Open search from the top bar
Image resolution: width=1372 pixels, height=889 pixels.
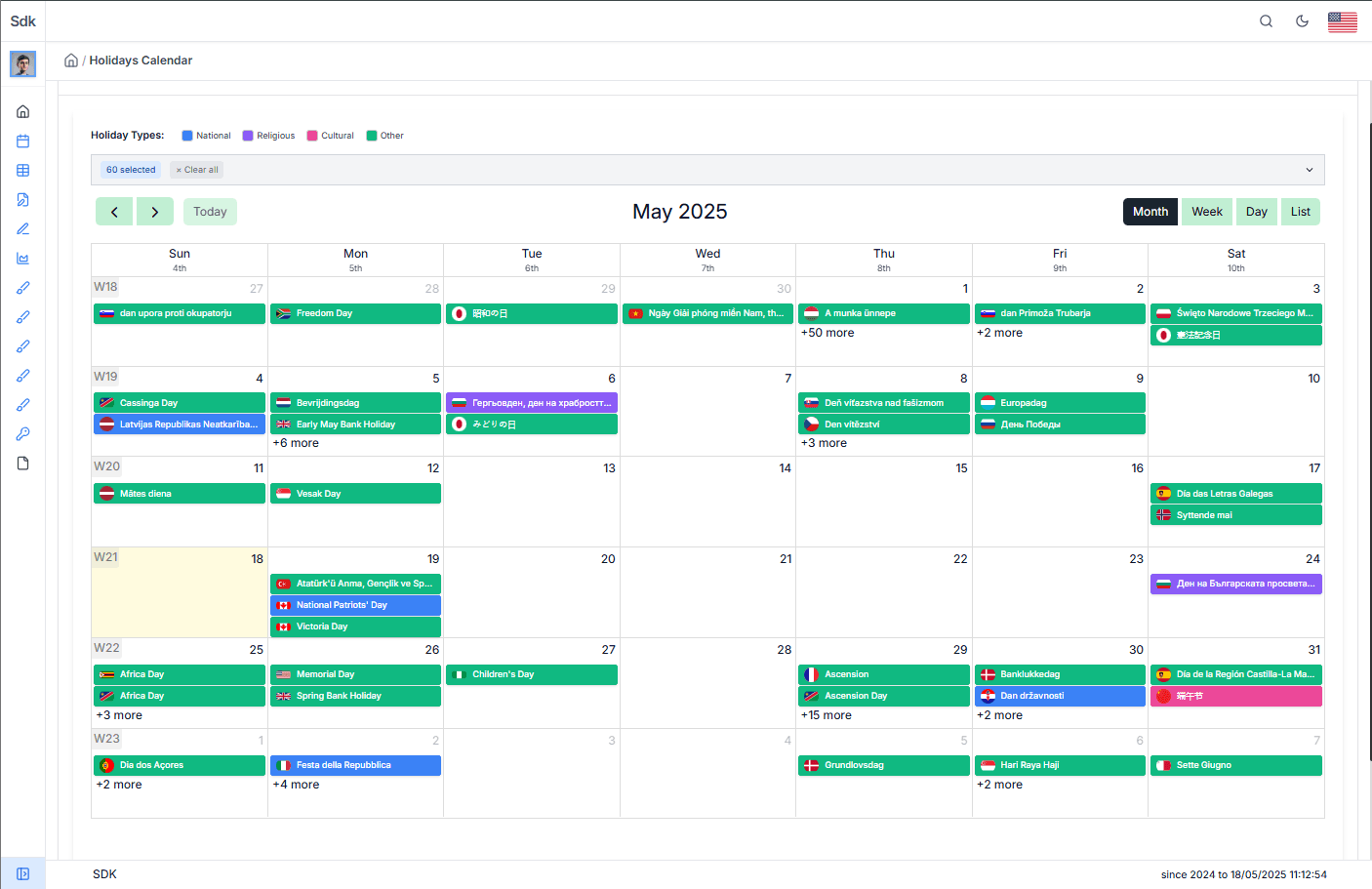tap(1266, 20)
